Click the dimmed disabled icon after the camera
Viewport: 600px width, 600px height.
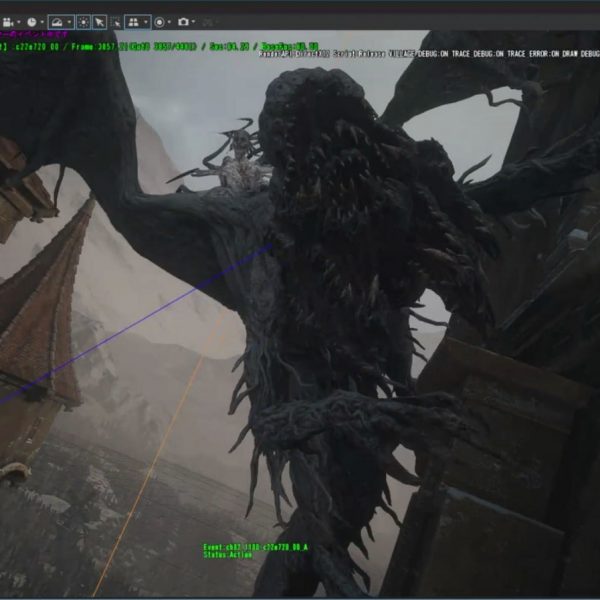tap(207, 23)
